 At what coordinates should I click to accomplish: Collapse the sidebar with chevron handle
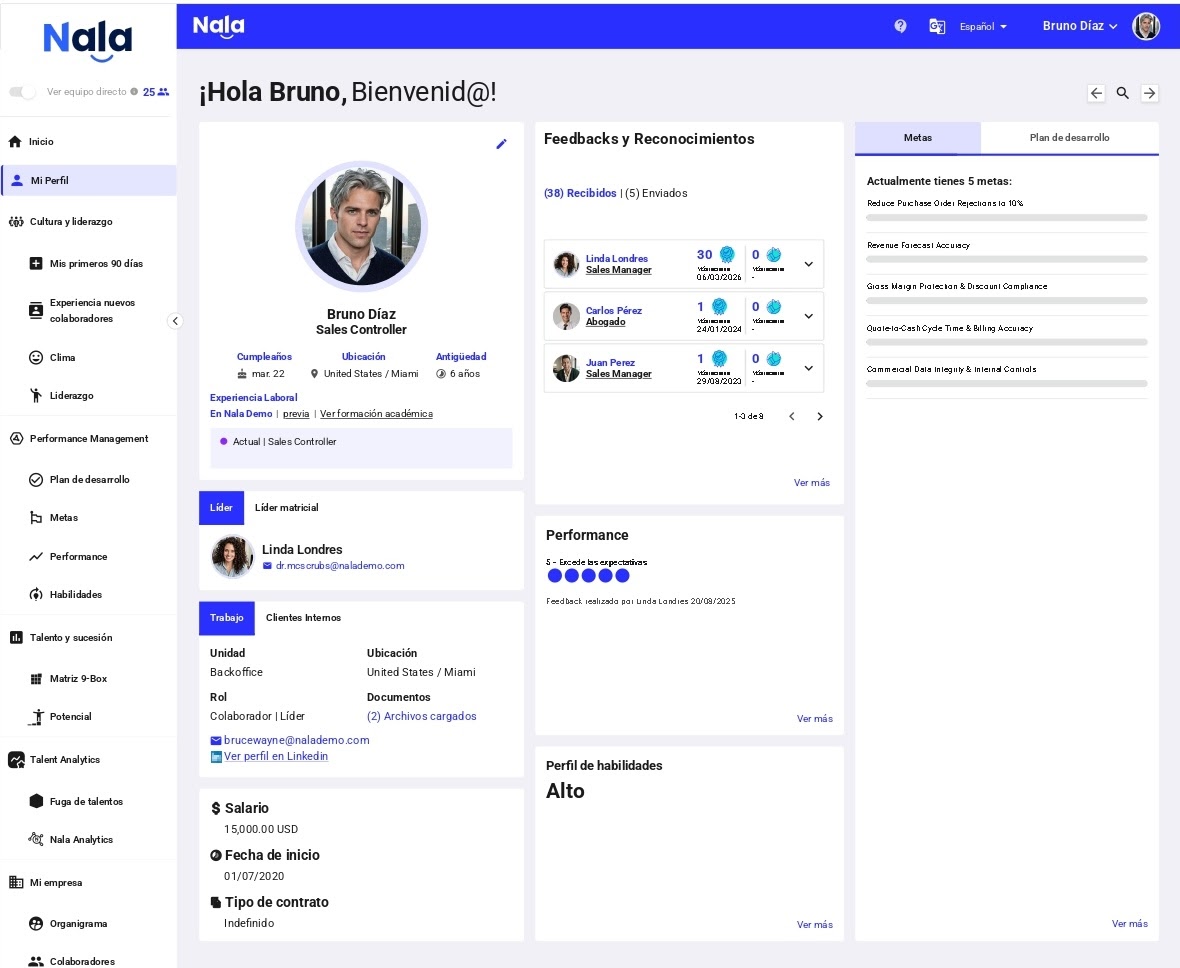[x=175, y=321]
